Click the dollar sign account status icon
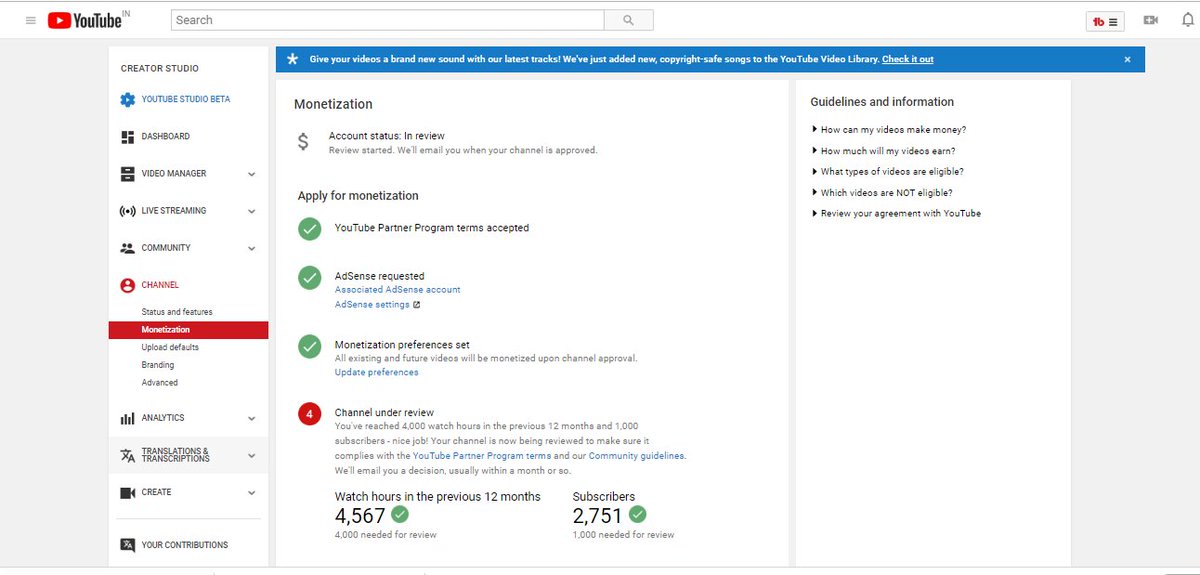This screenshot has width=1200, height=575. point(304,142)
